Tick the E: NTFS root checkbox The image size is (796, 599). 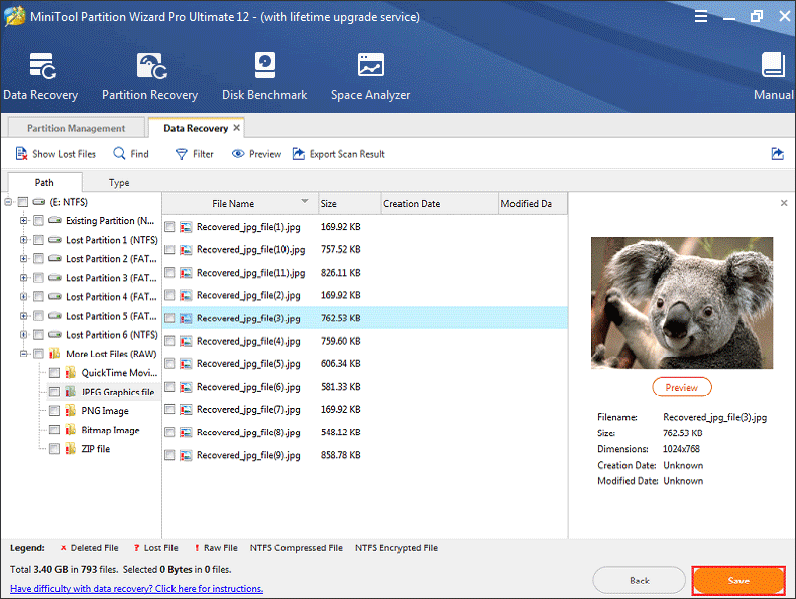(22, 202)
